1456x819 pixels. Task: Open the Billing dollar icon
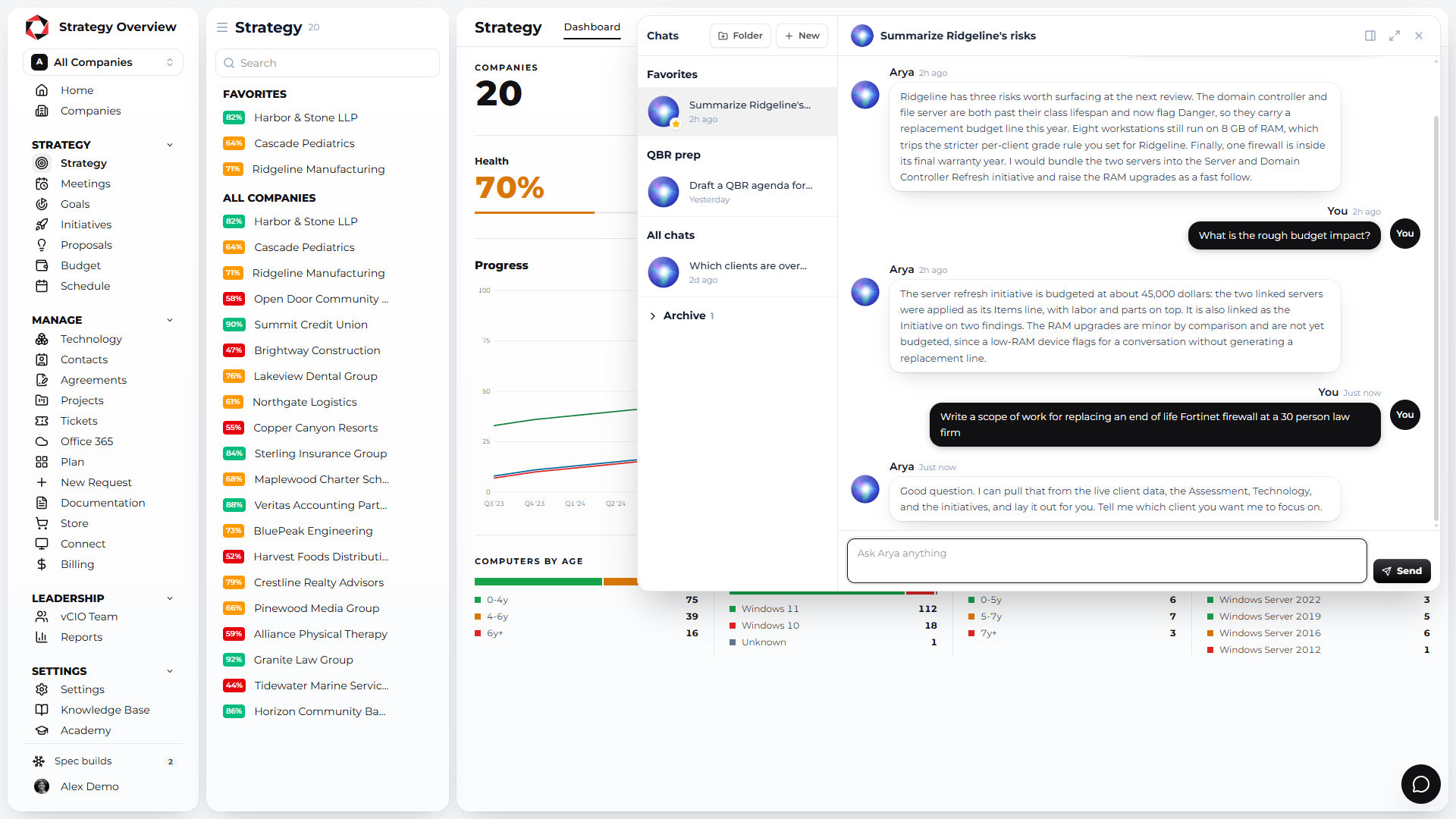42,564
